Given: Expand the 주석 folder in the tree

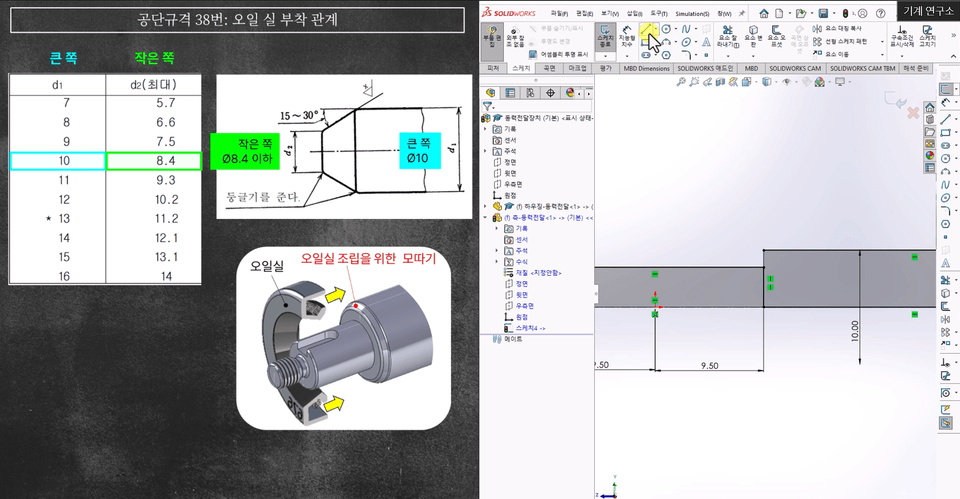Looking at the screenshot, I should click(485, 151).
